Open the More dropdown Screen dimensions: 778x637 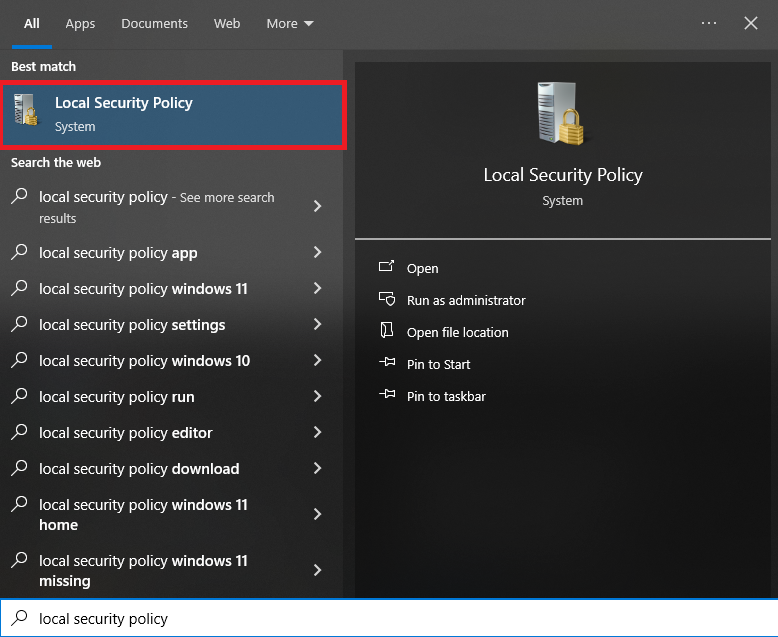(290, 23)
